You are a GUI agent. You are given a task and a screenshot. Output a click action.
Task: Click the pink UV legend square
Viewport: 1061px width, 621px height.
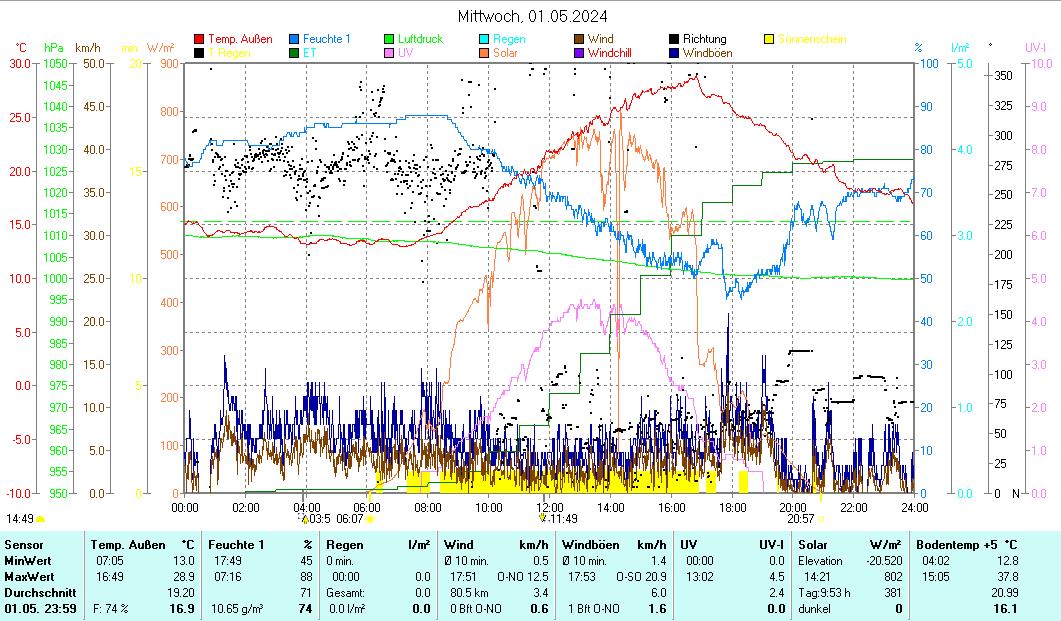pos(390,53)
